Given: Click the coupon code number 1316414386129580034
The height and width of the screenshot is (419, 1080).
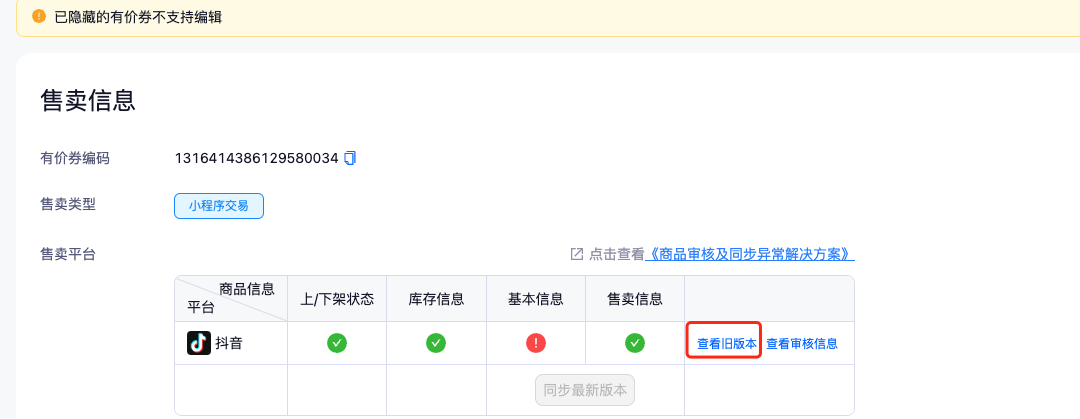Looking at the screenshot, I should 256,158.
